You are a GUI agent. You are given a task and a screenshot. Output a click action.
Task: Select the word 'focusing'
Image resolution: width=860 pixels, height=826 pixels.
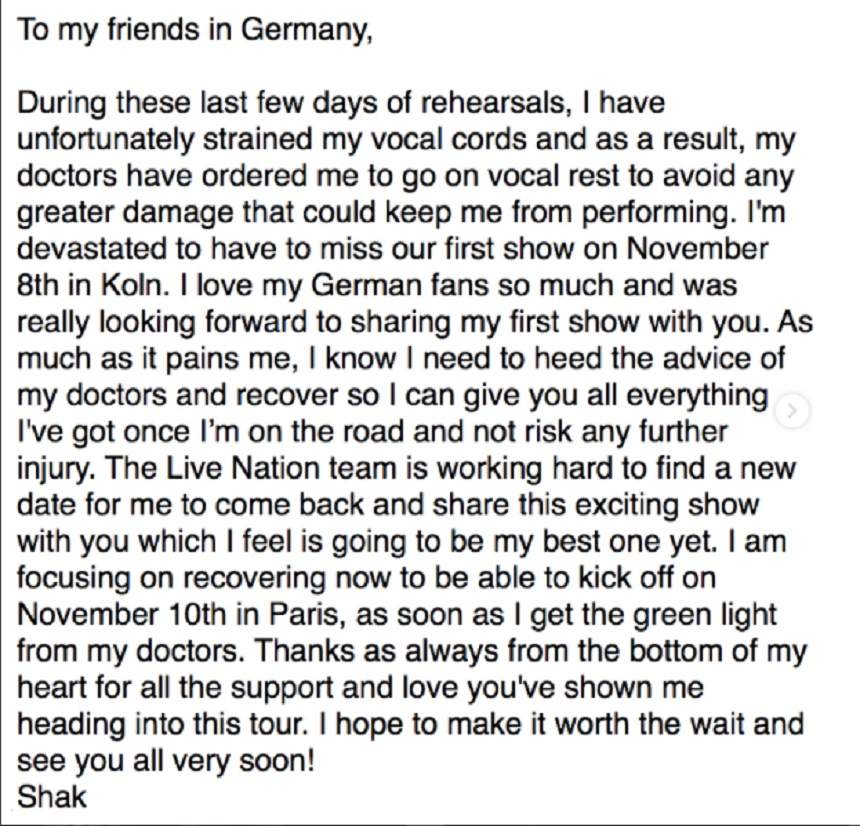tap(74, 579)
